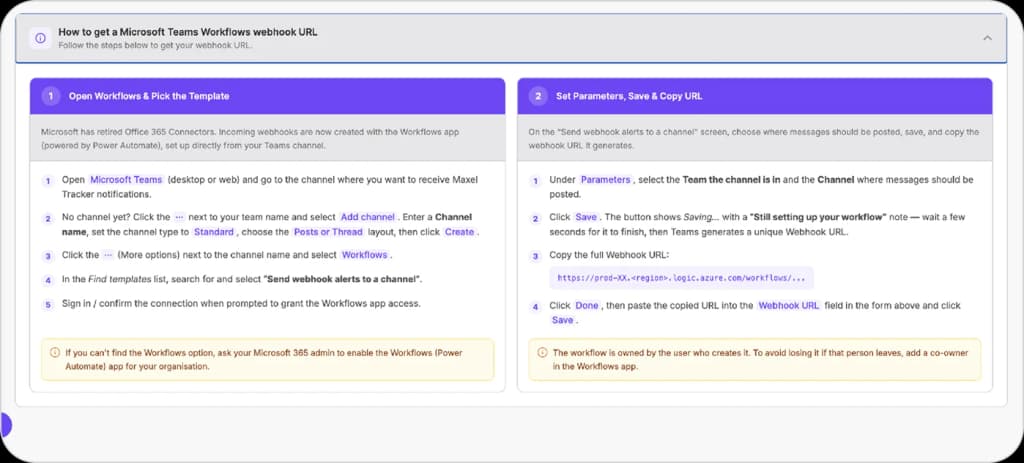
Task: Click the purple half-circle button at the window's left edge
Action: [x=5, y=425]
